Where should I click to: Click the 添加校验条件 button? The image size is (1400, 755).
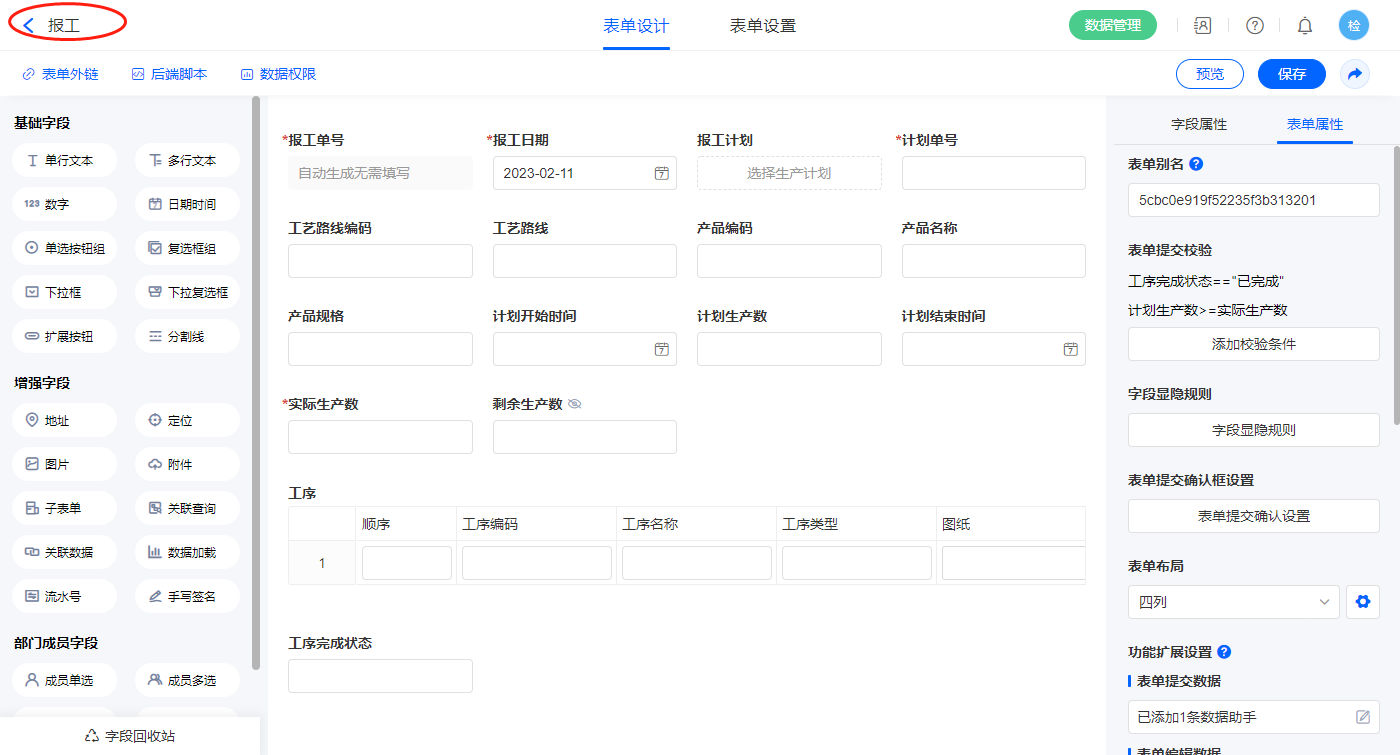coord(1253,344)
